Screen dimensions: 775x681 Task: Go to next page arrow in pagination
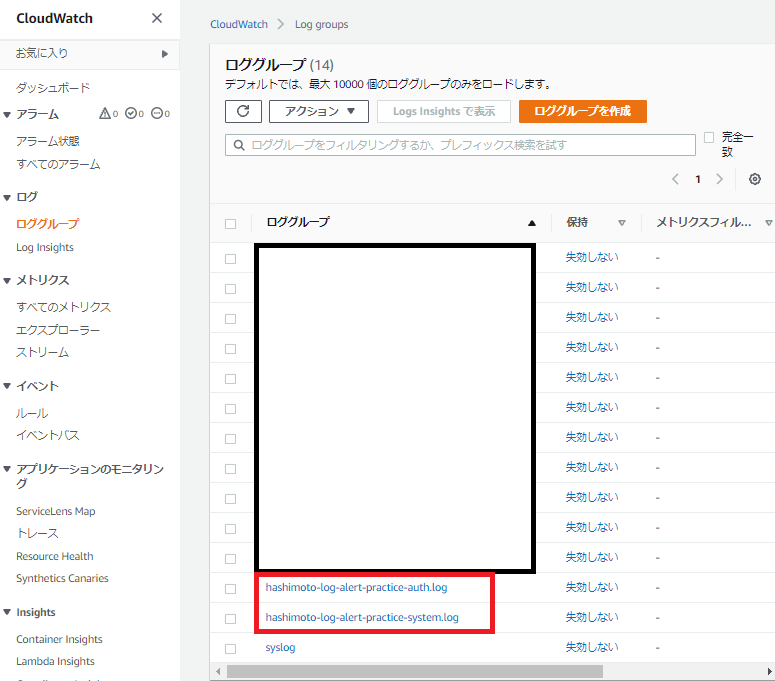pyautogui.click(x=719, y=179)
